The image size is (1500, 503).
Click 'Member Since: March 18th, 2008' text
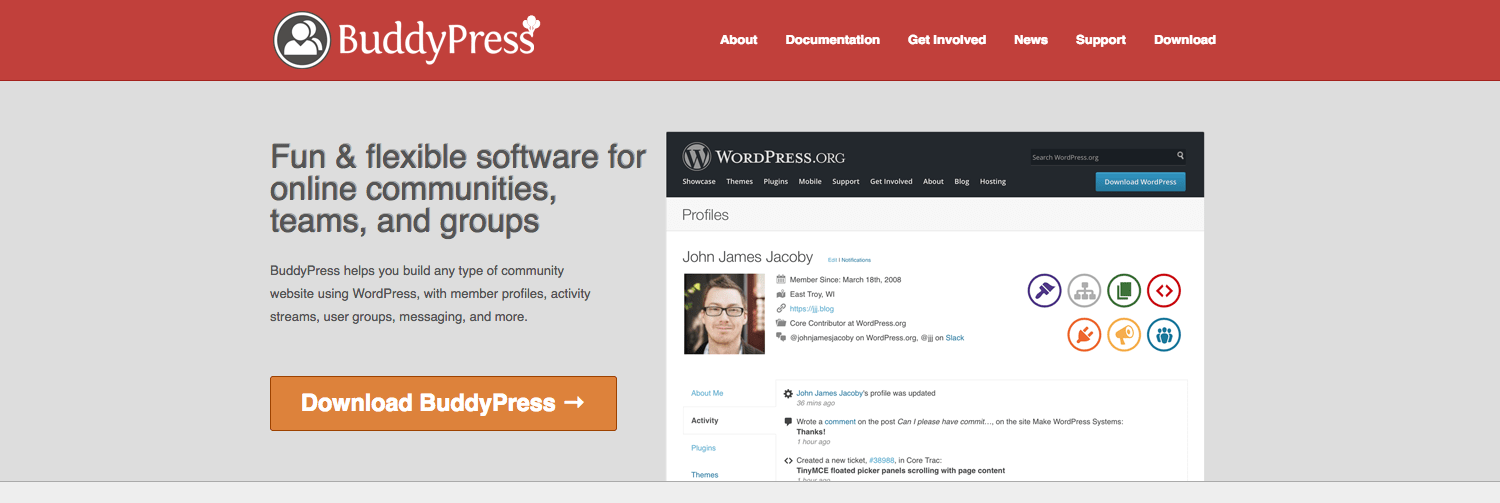click(846, 280)
